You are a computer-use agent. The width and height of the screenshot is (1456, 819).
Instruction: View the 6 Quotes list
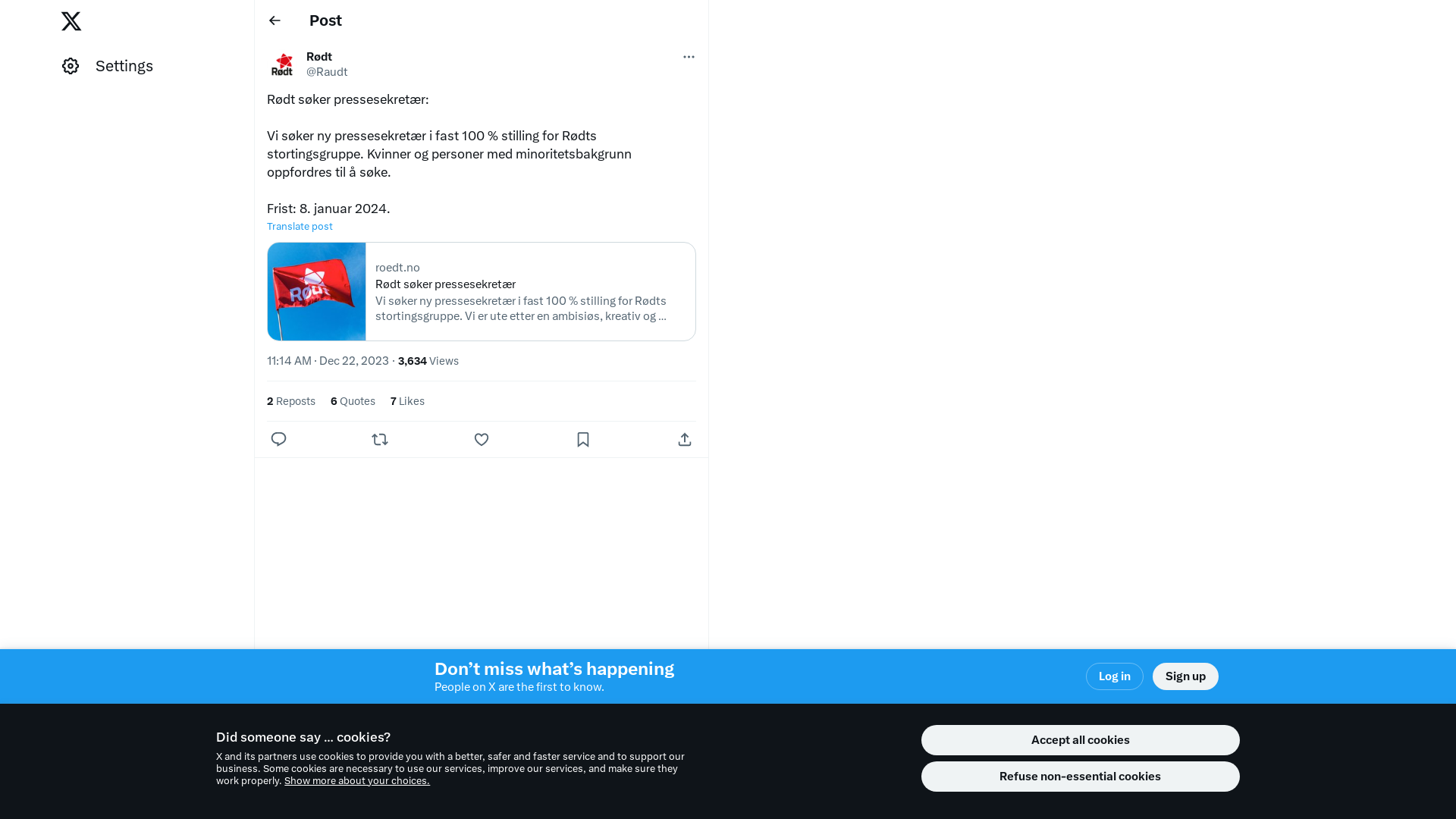pyautogui.click(x=353, y=401)
